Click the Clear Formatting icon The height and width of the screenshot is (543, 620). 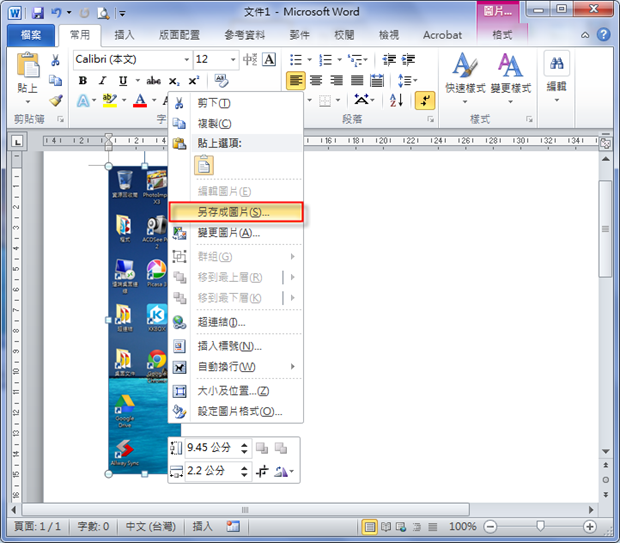click(221, 81)
